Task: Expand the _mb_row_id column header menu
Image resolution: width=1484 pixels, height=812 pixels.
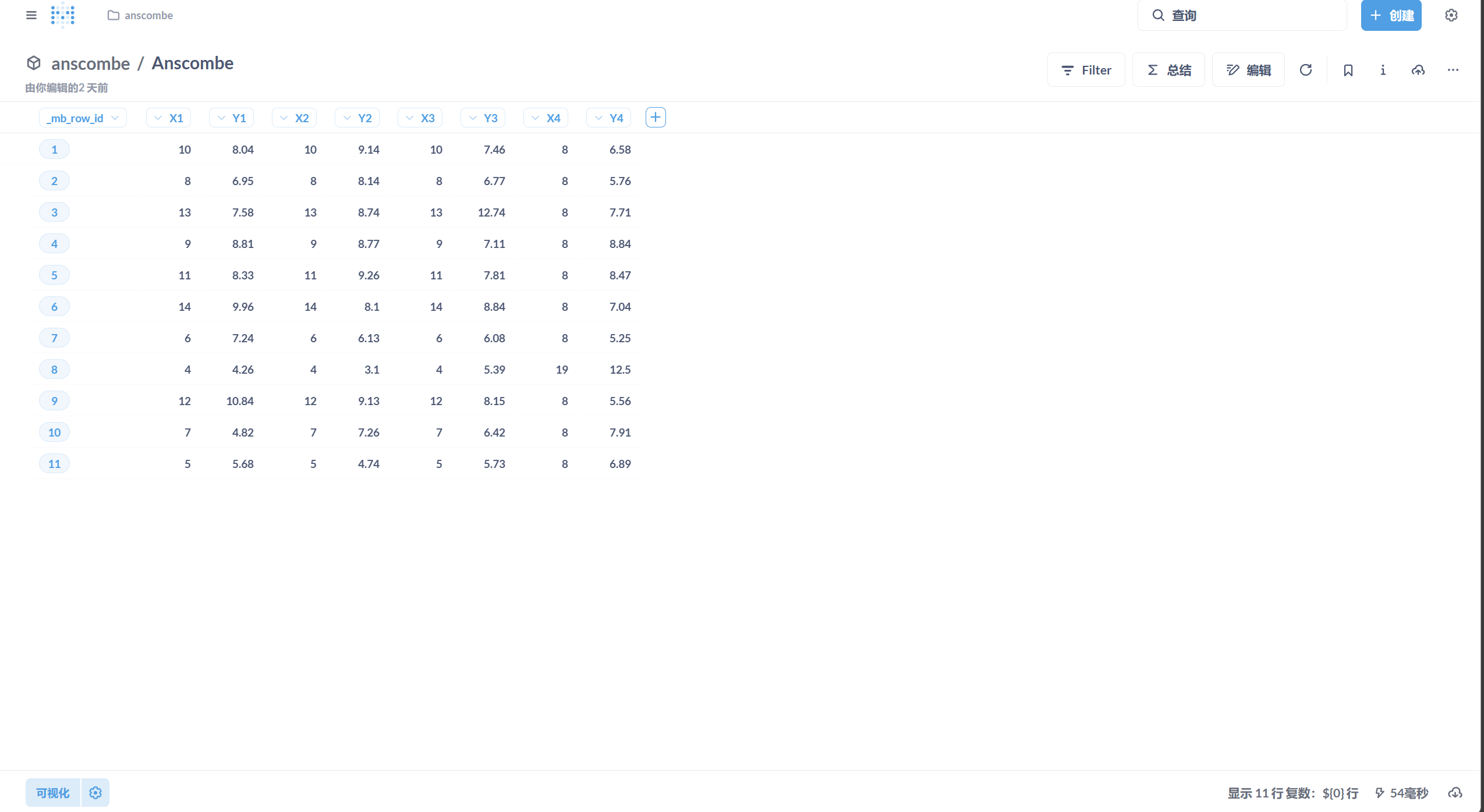Action: 83,118
